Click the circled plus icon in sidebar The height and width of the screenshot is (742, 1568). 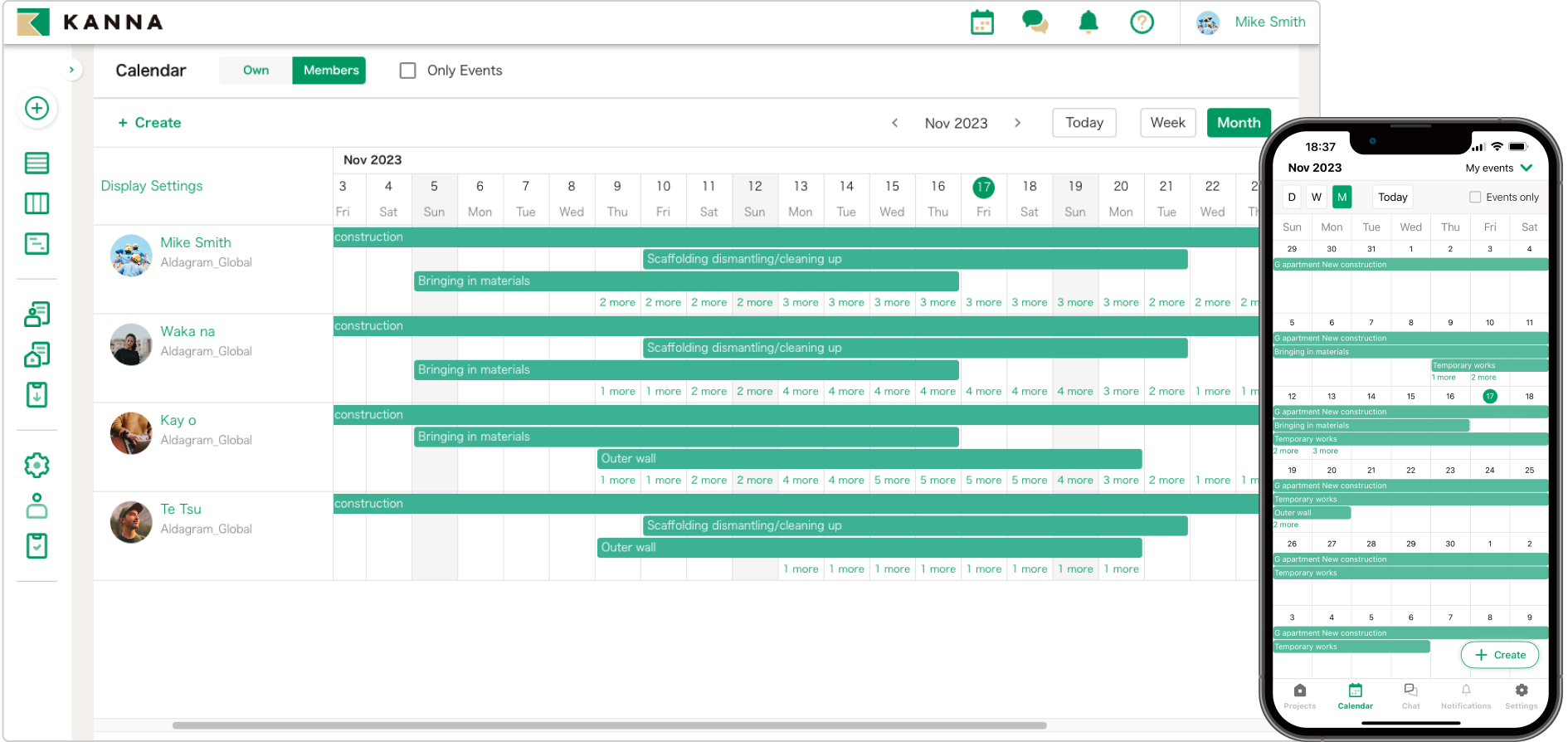point(37,108)
